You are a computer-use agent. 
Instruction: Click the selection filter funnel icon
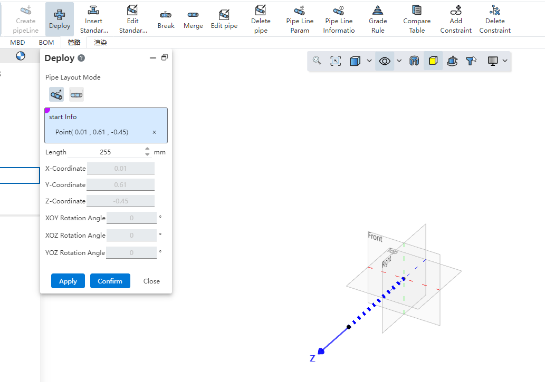pyautogui.click(x=471, y=61)
